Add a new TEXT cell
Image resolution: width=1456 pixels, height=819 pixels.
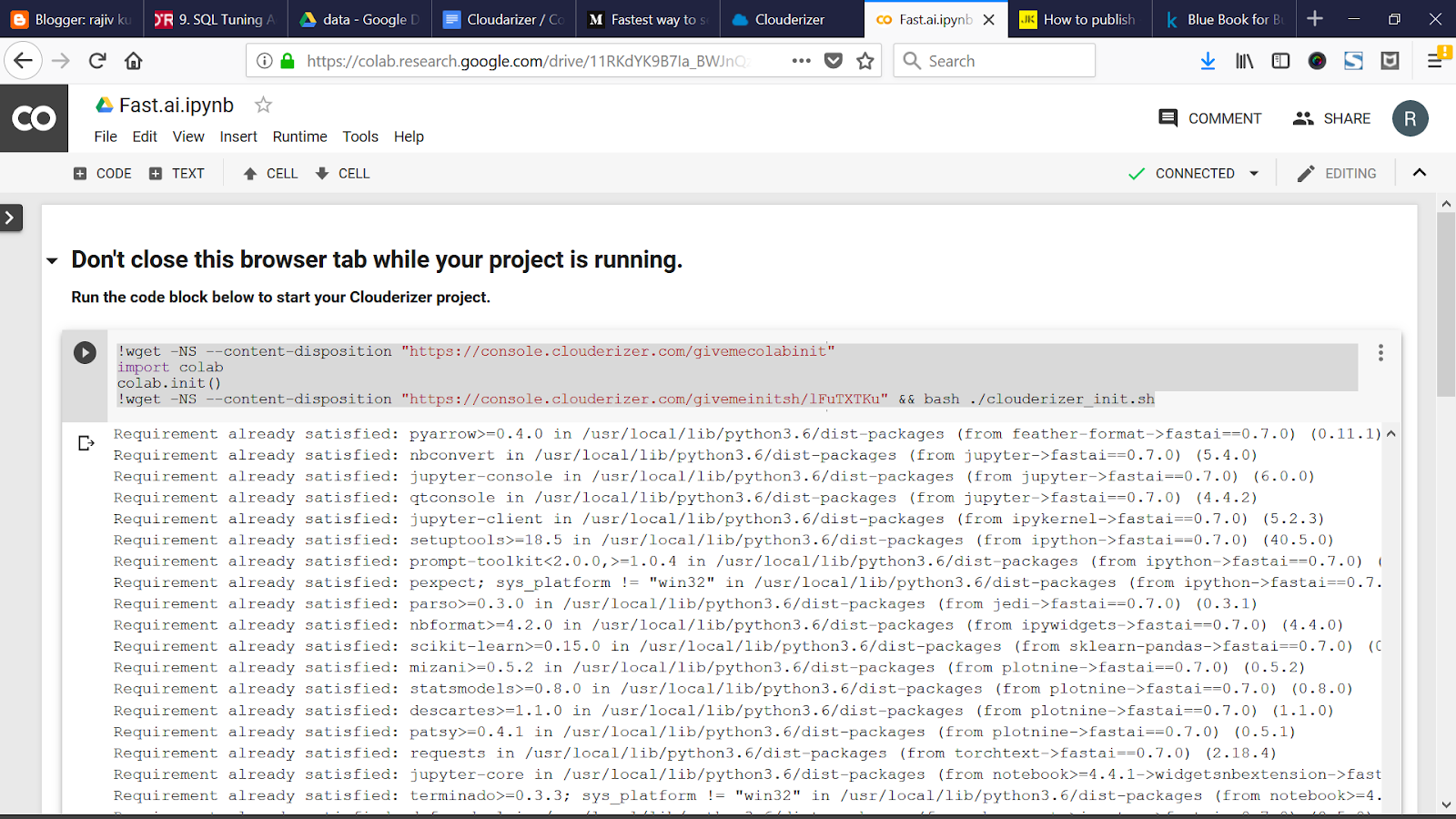pos(177,173)
